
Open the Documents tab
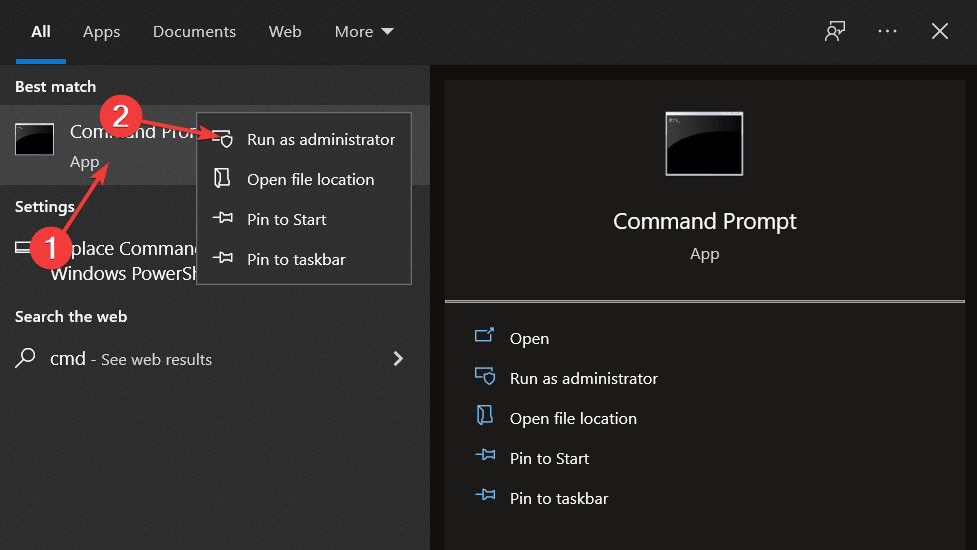pyautogui.click(x=194, y=31)
